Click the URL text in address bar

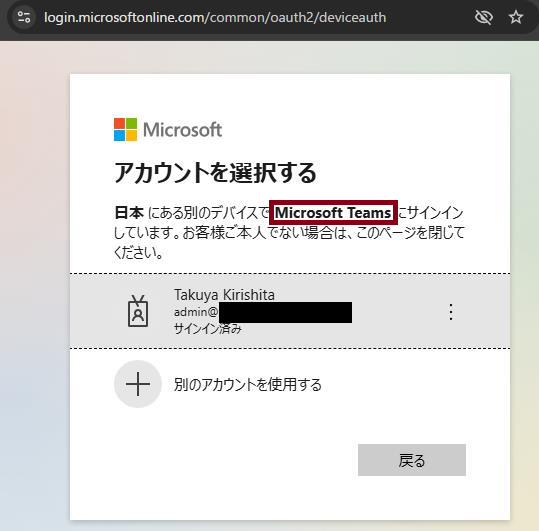215,17
